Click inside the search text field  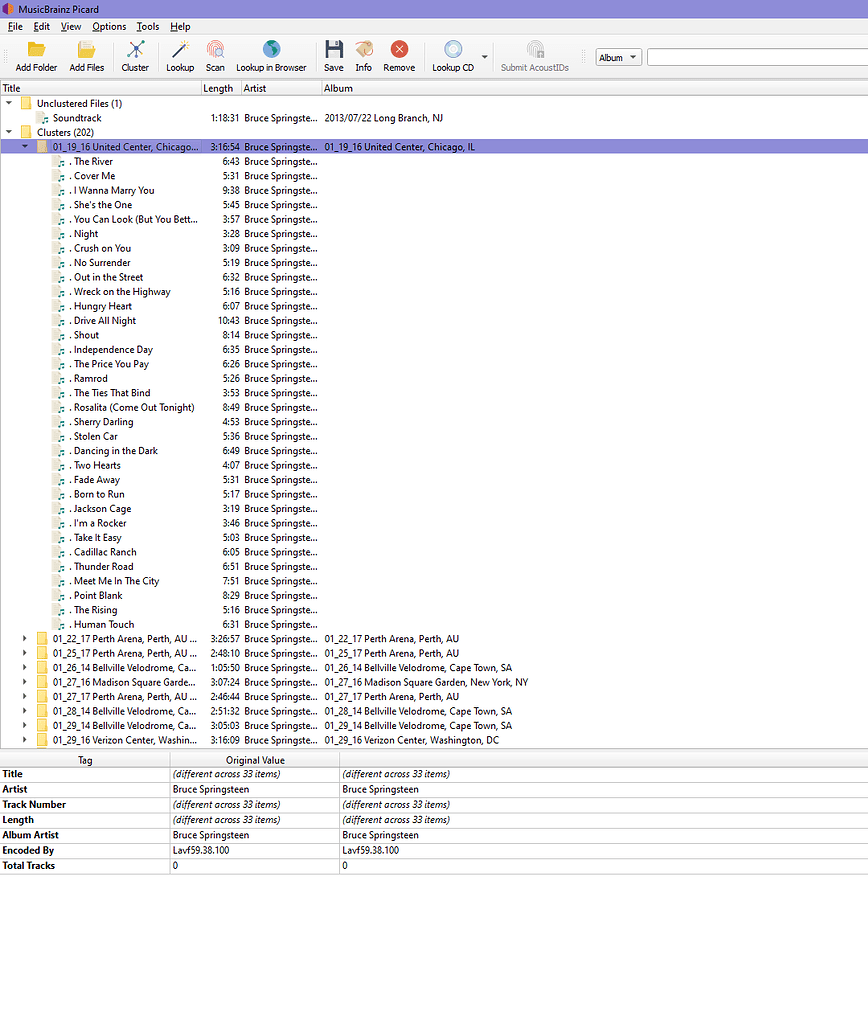coord(755,57)
